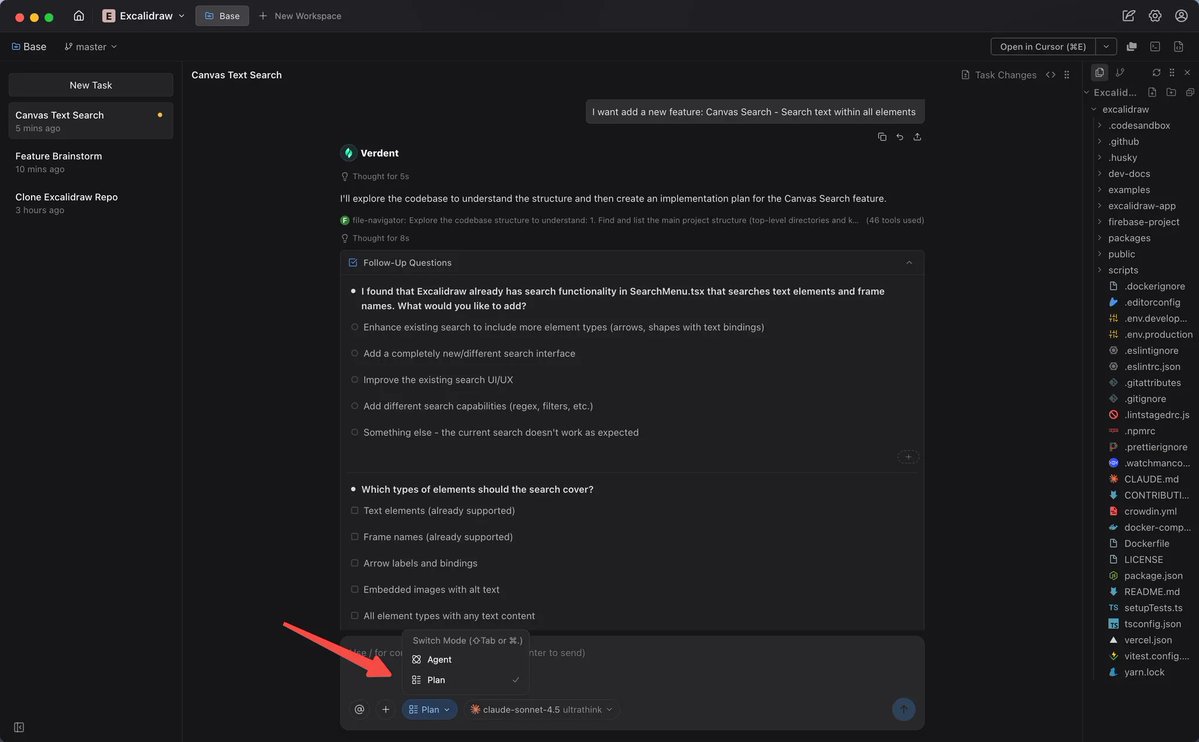Switch to Agent mode
This screenshot has width=1199, height=742.
466,659
